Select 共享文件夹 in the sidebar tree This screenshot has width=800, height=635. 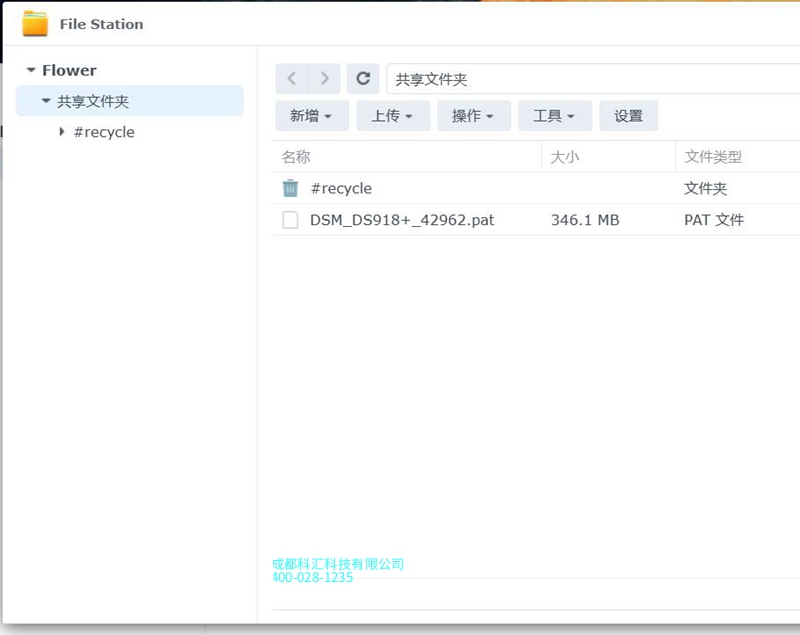[130, 101]
